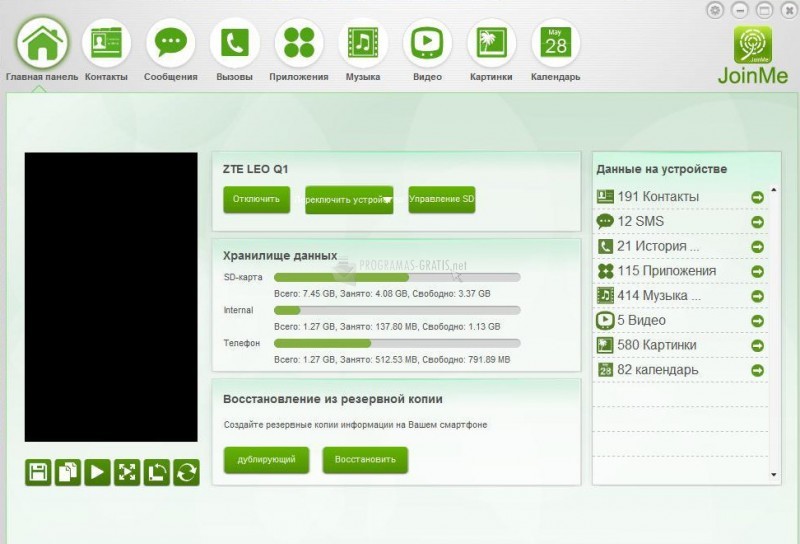Open the Вызовы calls icon
The width and height of the screenshot is (800, 544).
235,43
